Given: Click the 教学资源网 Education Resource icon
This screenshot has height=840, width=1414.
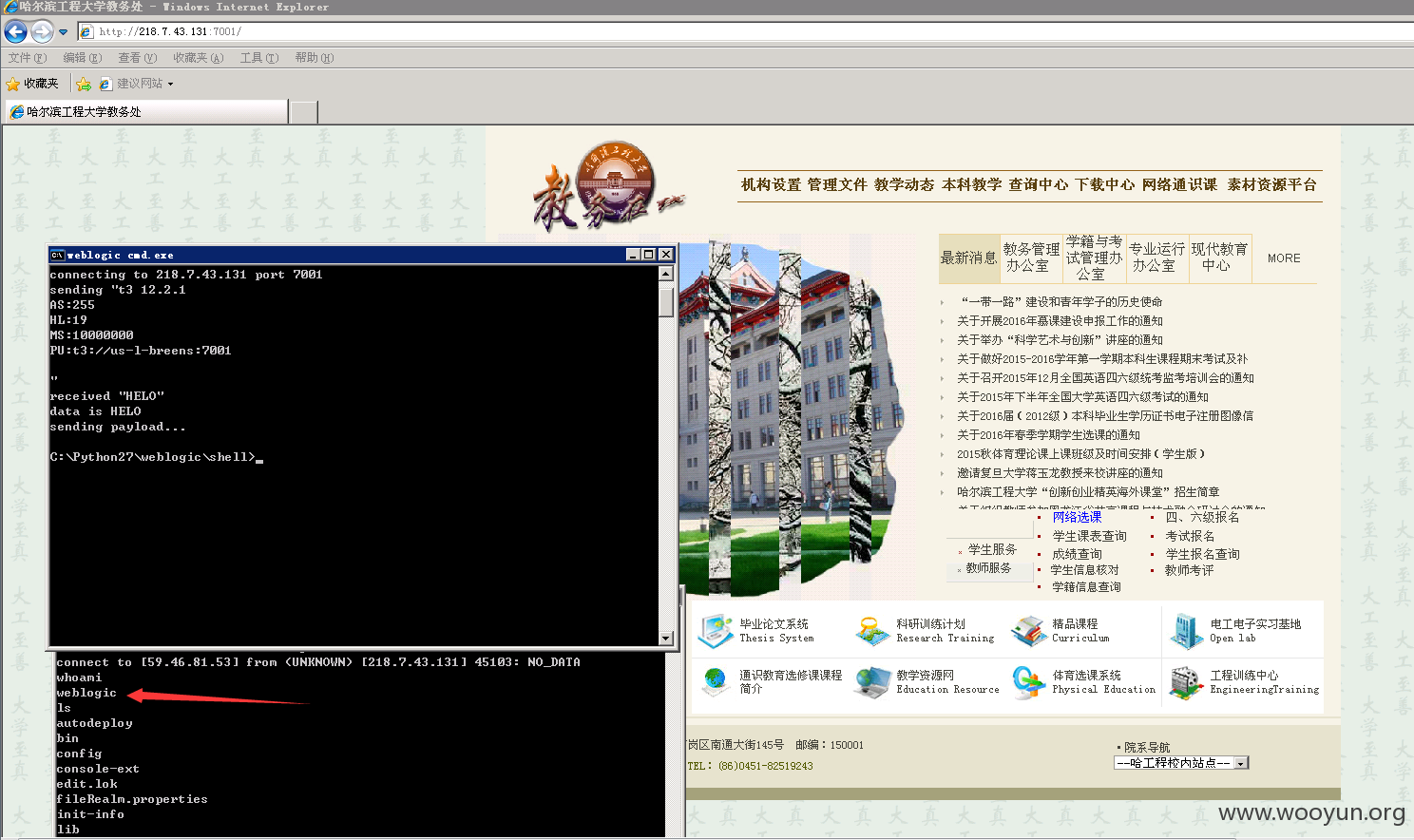Looking at the screenshot, I should (x=872, y=681).
